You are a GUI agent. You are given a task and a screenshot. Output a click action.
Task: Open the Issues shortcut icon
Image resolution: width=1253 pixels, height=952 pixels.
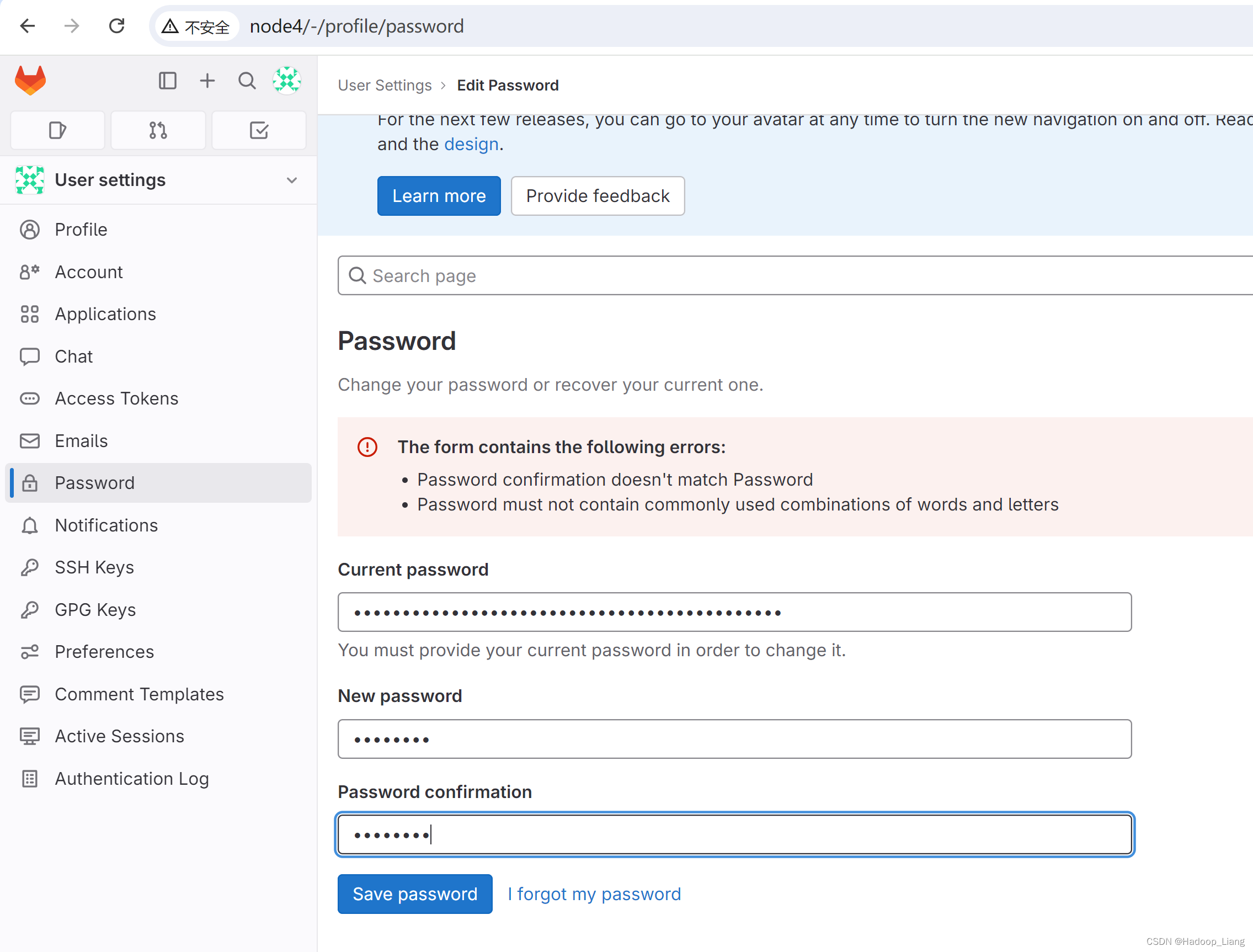click(x=58, y=130)
